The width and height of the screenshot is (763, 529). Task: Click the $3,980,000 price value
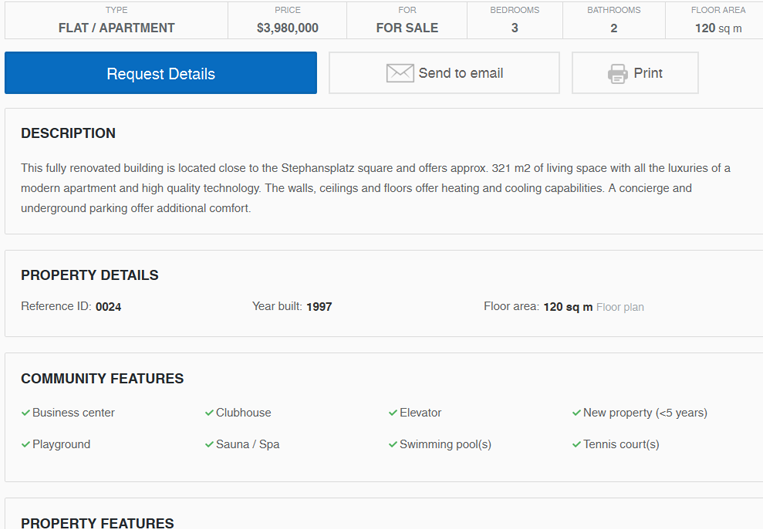coord(288,28)
